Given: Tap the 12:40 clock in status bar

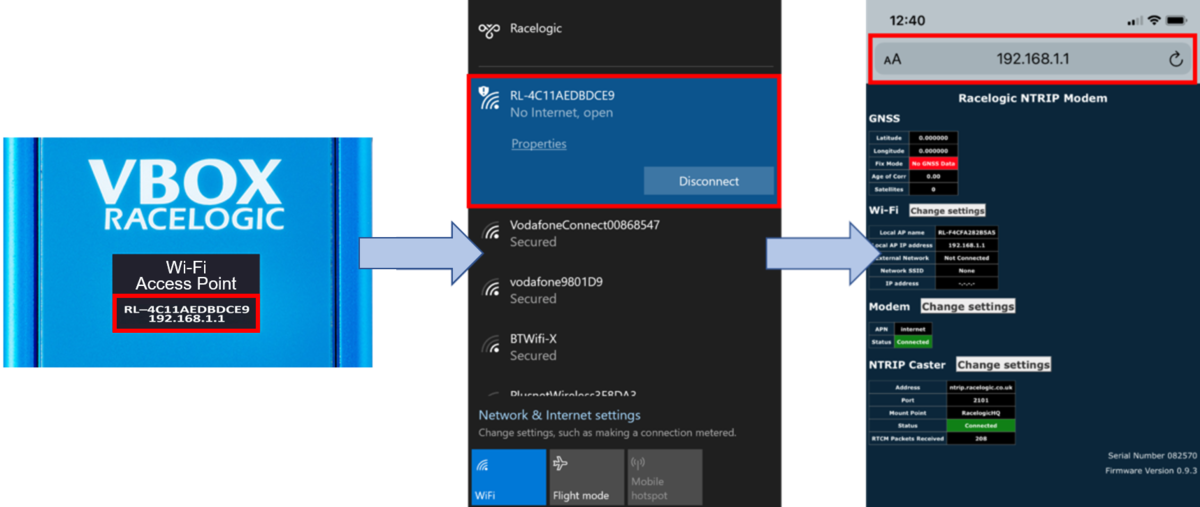Looking at the screenshot, I should pos(907,20).
